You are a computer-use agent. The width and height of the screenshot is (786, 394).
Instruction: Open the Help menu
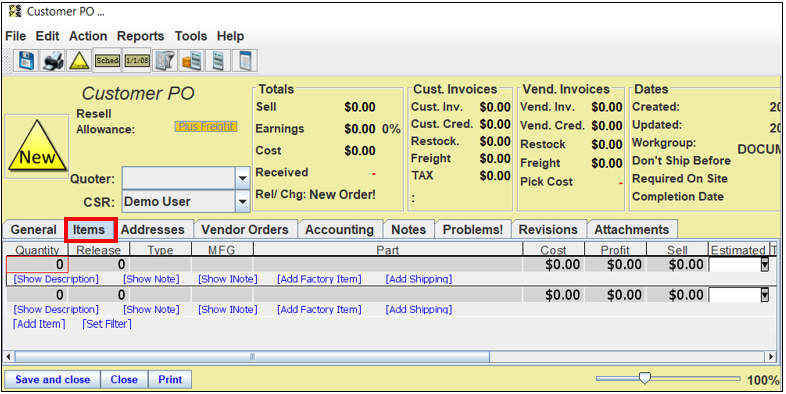[x=230, y=36]
